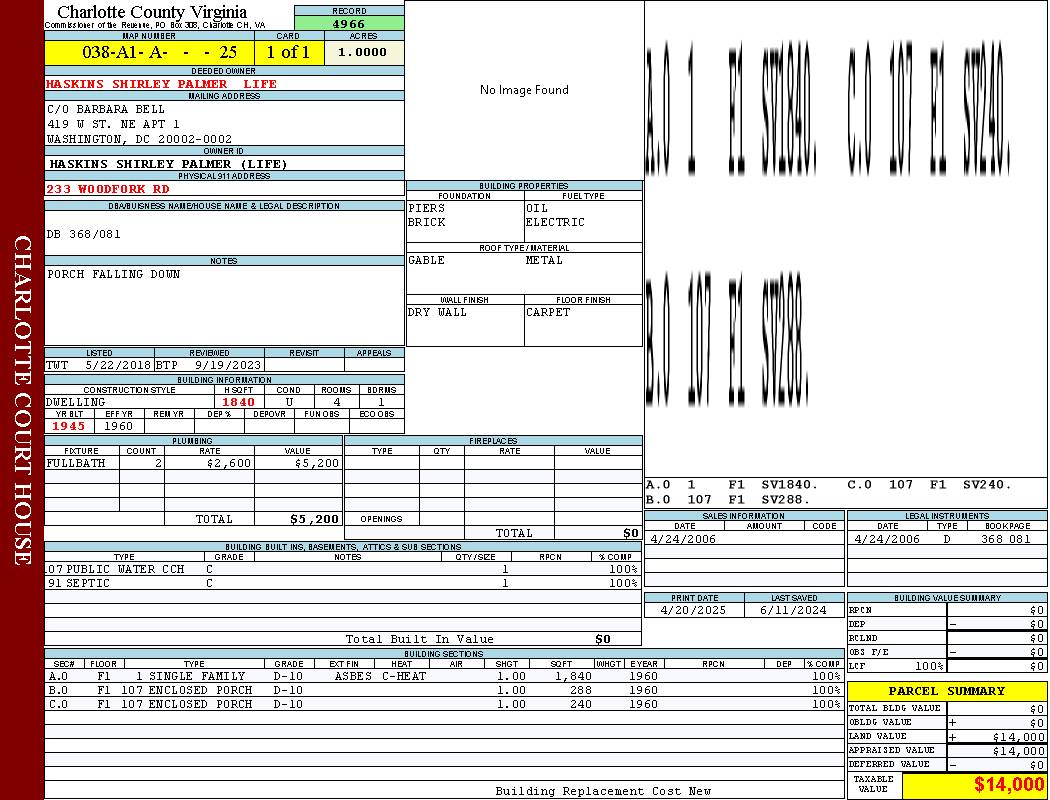Click roof material METAL

[x=544, y=260]
